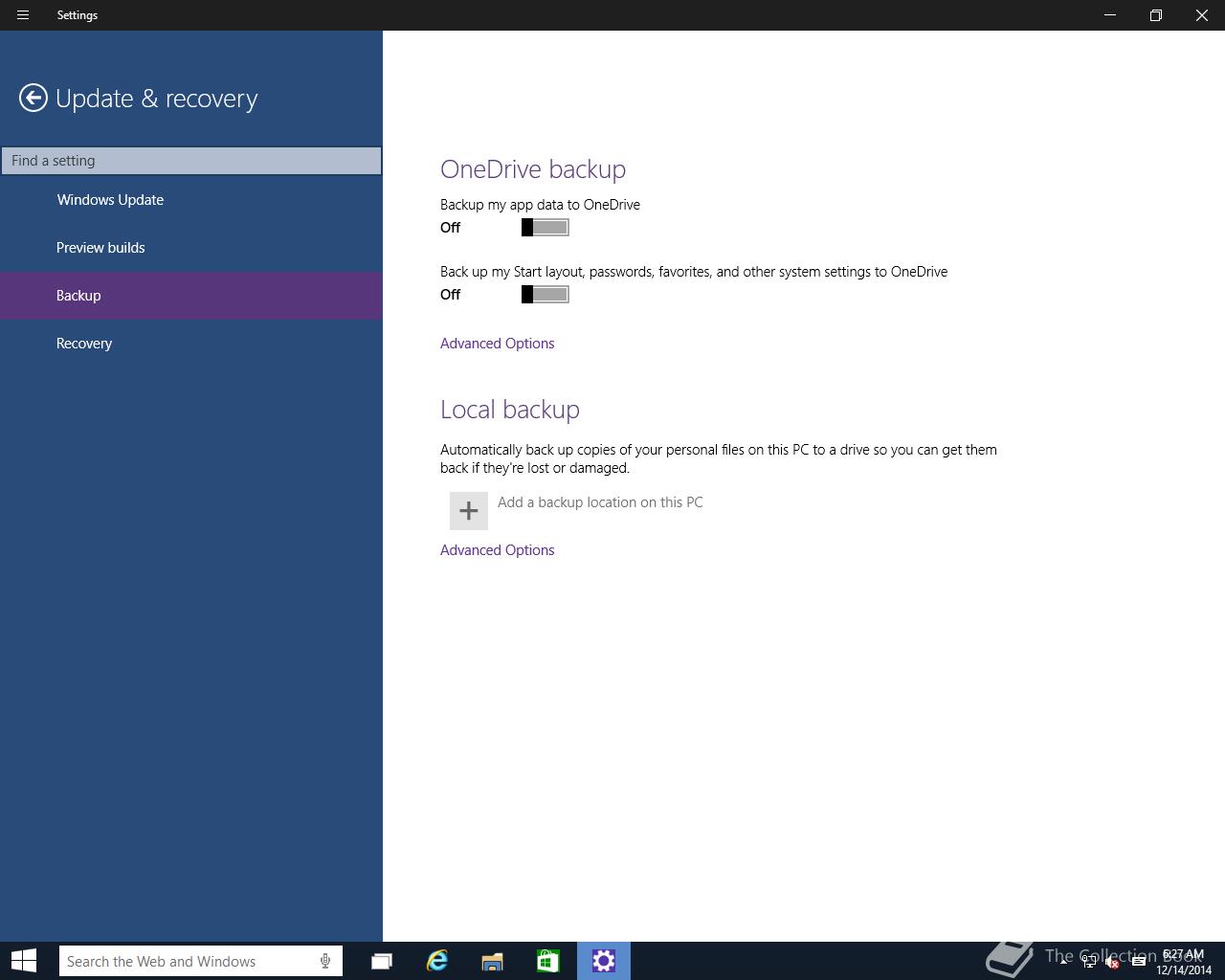1225x980 pixels.
Task: Open the network status tray icon
Action: click(x=1089, y=962)
